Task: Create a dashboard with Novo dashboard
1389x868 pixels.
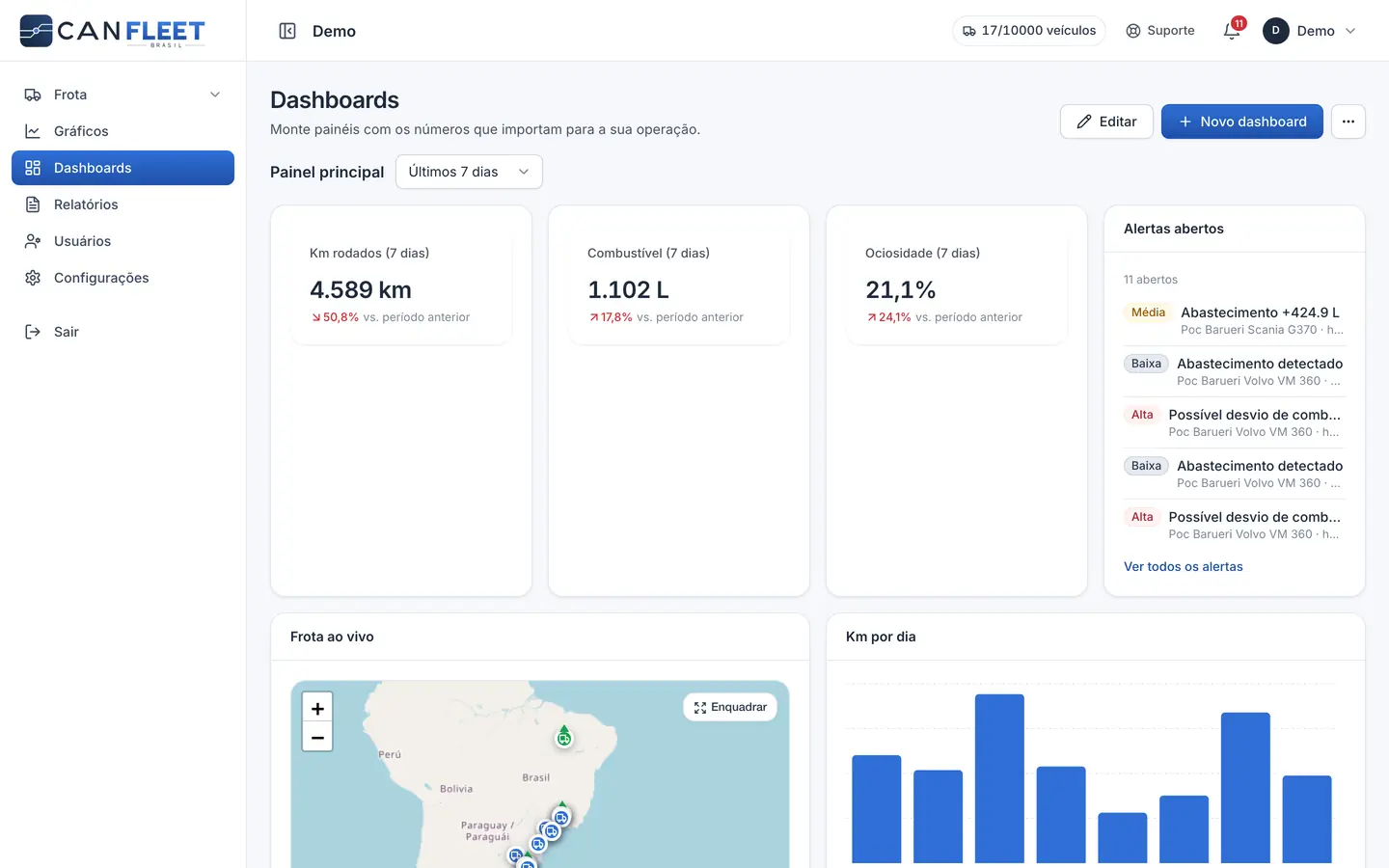Action: tap(1242, 122)
